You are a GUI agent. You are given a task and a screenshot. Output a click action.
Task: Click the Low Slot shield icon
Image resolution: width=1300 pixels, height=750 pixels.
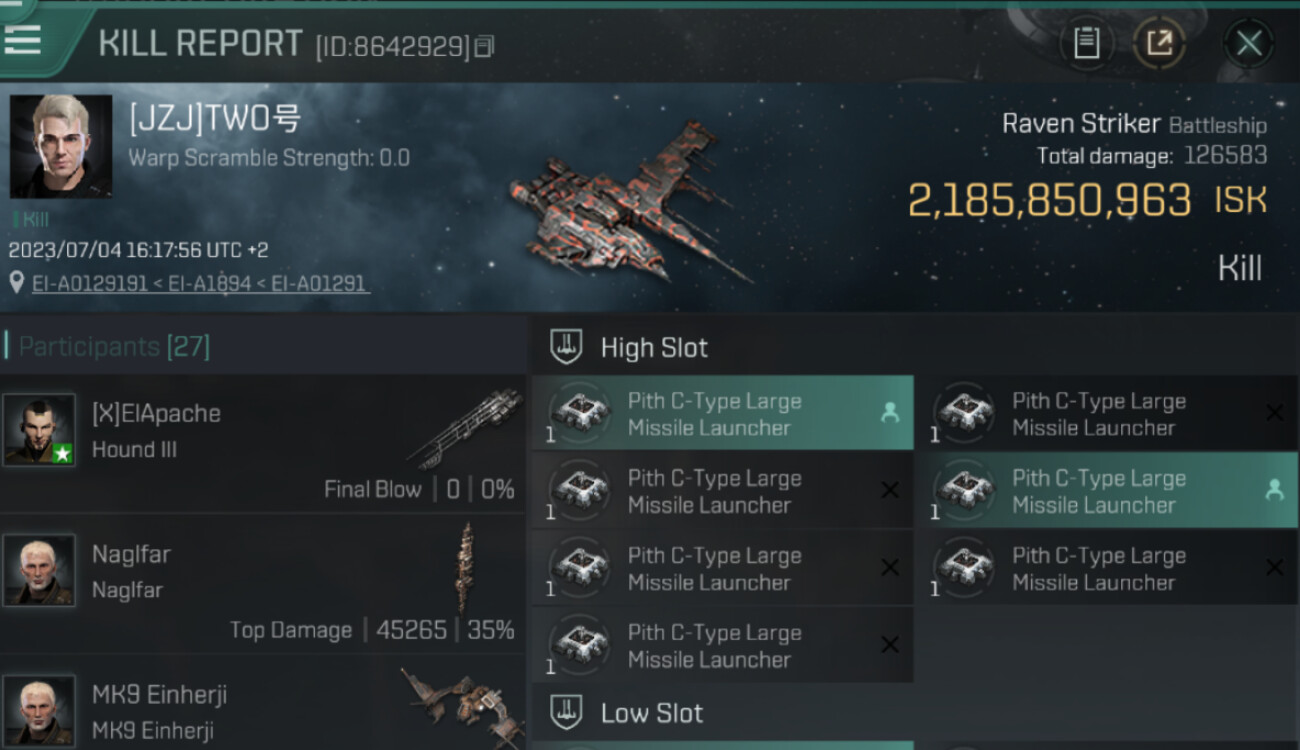coord(567,713)
